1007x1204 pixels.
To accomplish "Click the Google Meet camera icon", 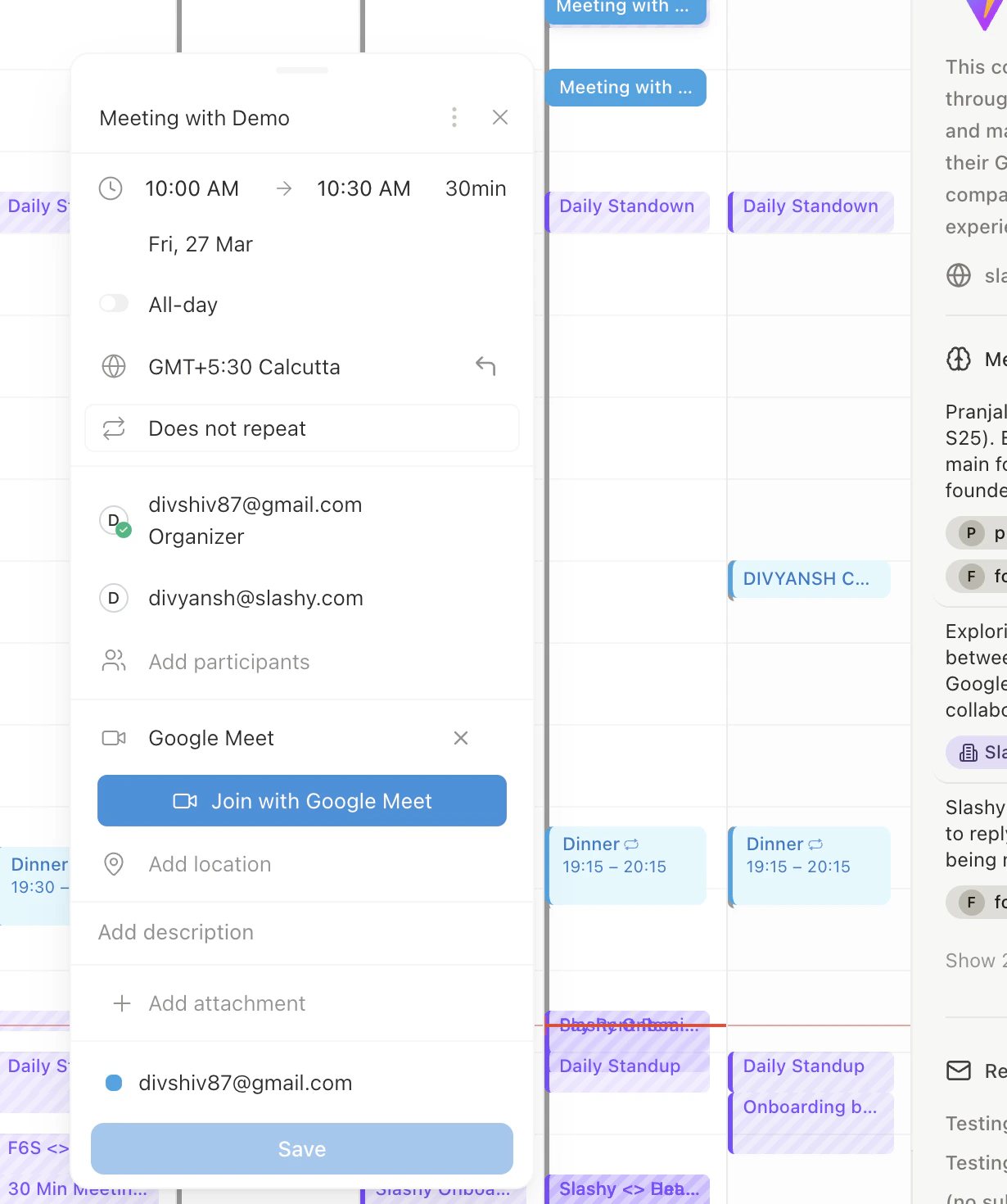I will [x=114, y=737].
